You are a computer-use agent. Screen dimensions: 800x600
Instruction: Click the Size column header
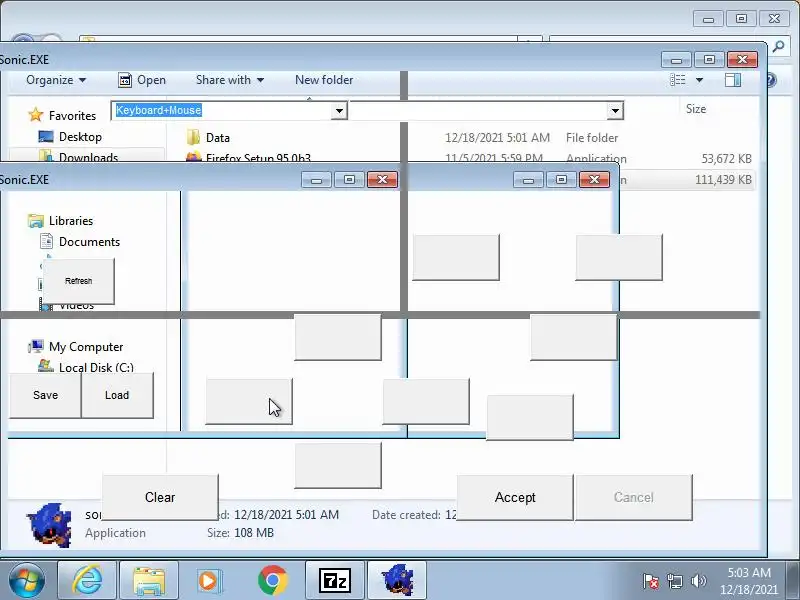(696, 109)
